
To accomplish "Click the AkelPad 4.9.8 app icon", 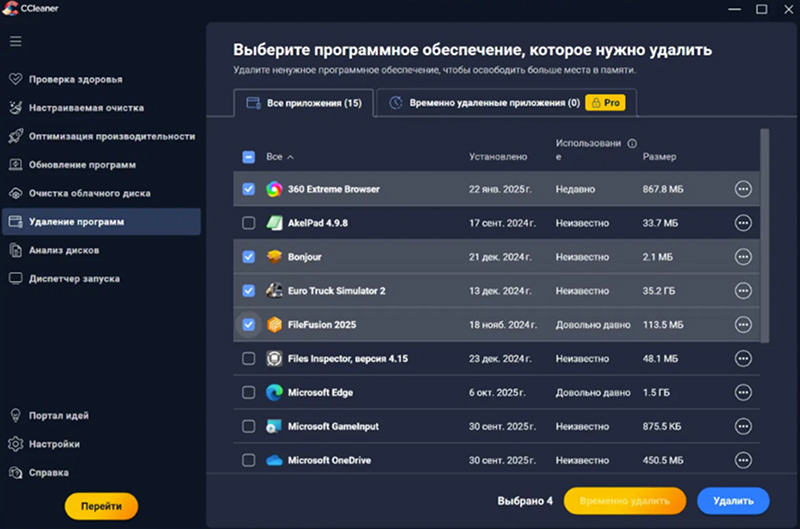I will point(274,223).
